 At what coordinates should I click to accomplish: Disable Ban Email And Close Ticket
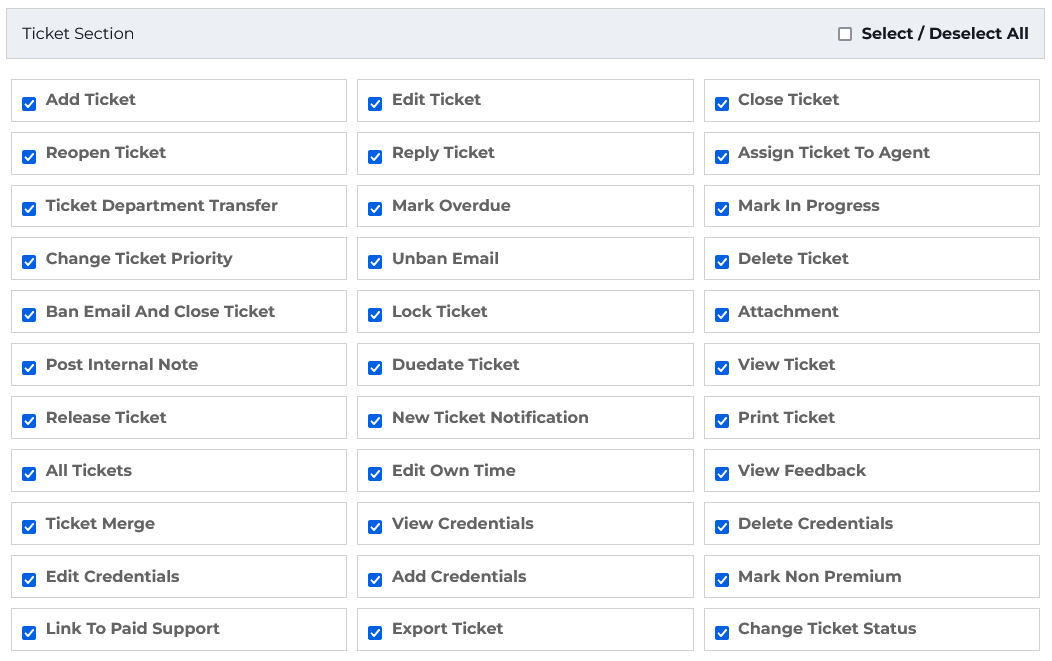(x=29, y=316)
